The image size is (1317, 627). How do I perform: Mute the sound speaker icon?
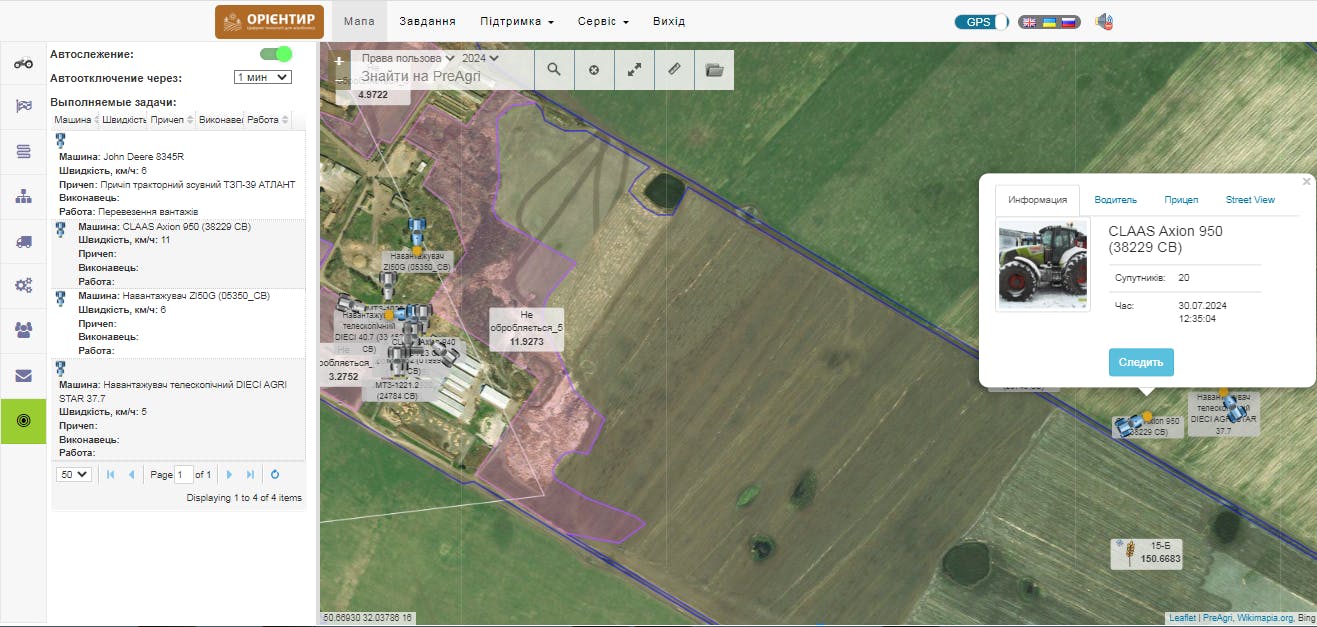tap(1104, 22)
